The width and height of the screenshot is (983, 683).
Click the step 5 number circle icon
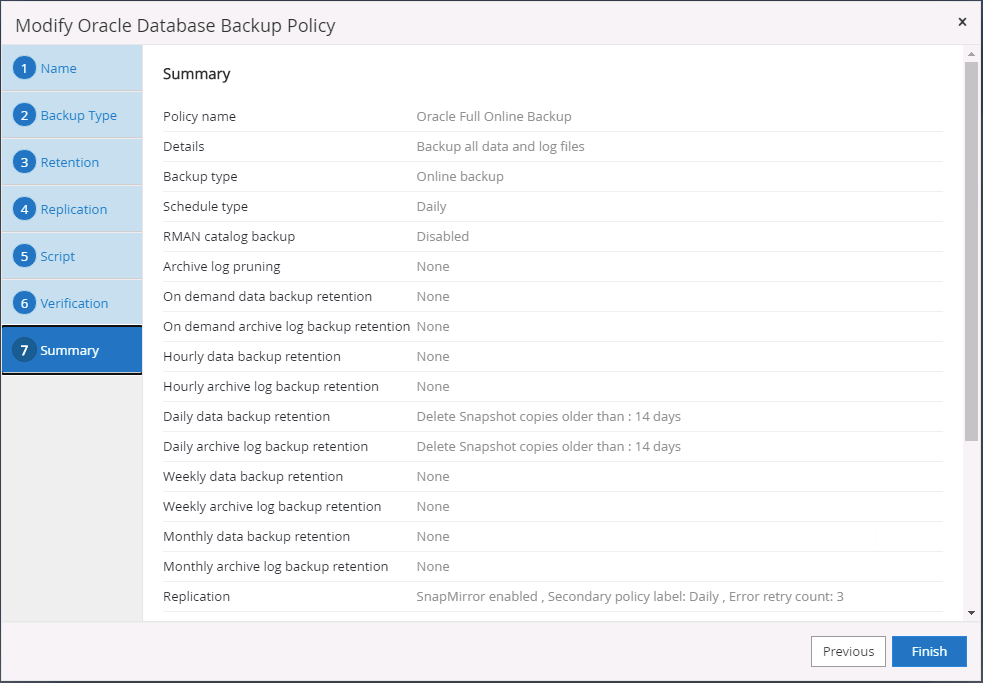pyautogui.click(x=25, y=256)
